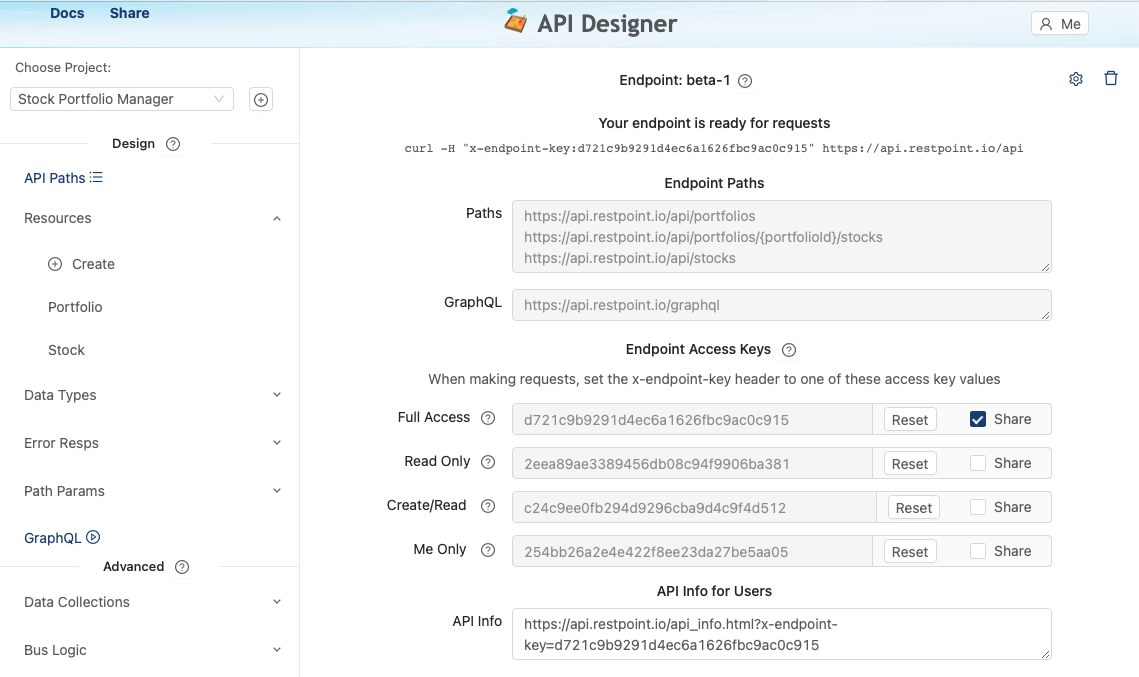1139x677 pixels.
Task: Click the plus icon beside Create
Action: [55, 264]
